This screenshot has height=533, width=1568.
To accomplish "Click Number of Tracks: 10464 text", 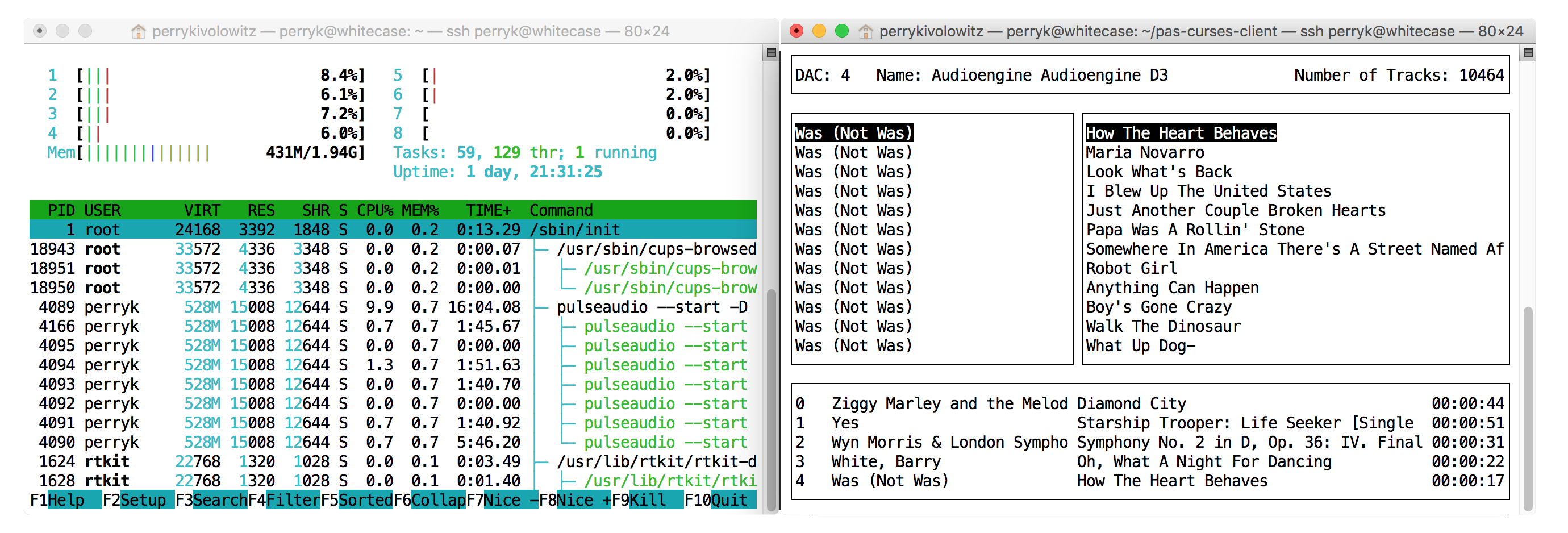I will click(x=1399, y=76).
